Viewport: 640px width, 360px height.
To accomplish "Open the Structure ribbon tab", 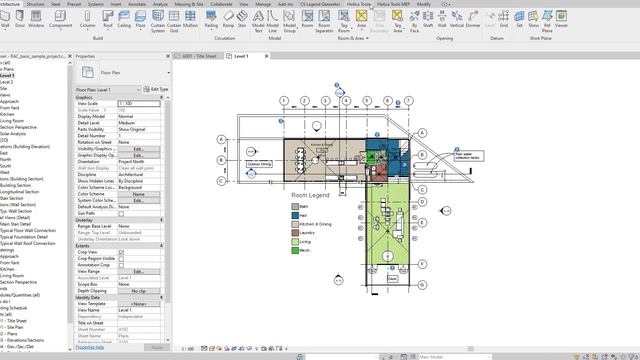I will tap(36, 4).
